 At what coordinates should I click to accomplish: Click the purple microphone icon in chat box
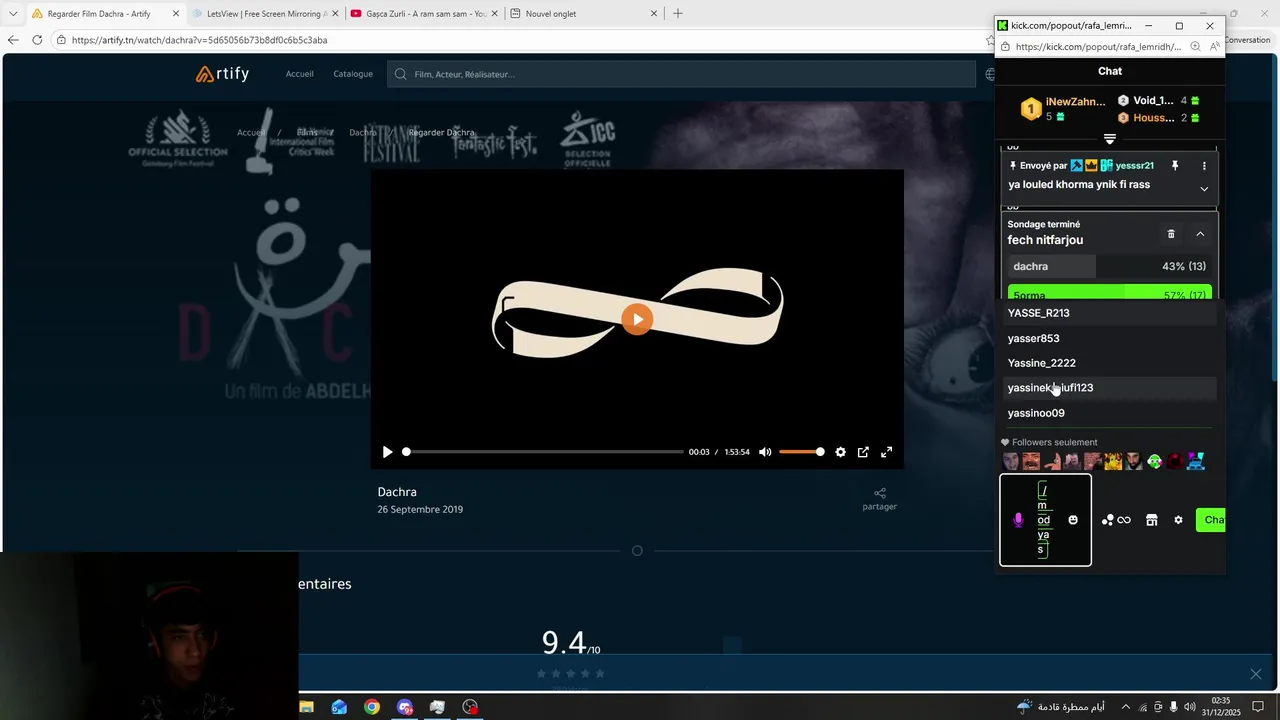tap(1018, 520)
